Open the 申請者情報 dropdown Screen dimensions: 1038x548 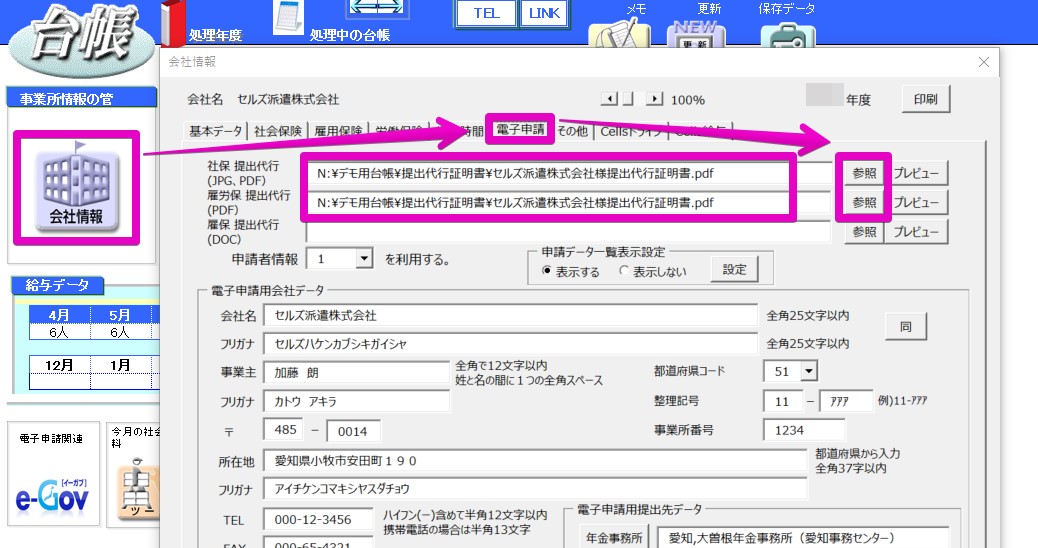(x=364, y=259)
